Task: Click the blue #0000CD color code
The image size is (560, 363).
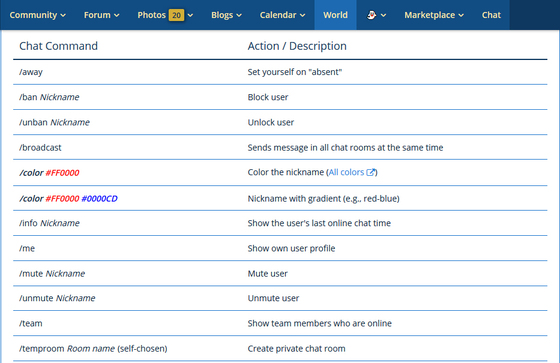Action: coord(99,199)
